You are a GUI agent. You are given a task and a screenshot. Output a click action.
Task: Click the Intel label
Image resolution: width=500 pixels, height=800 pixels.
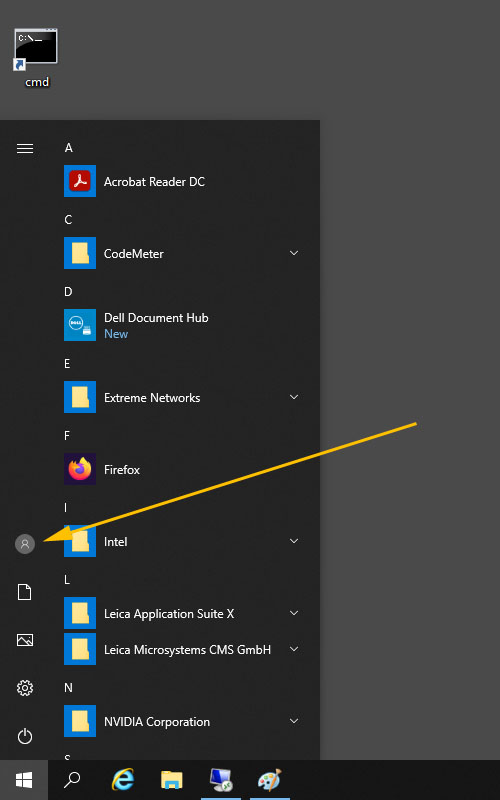115,542
